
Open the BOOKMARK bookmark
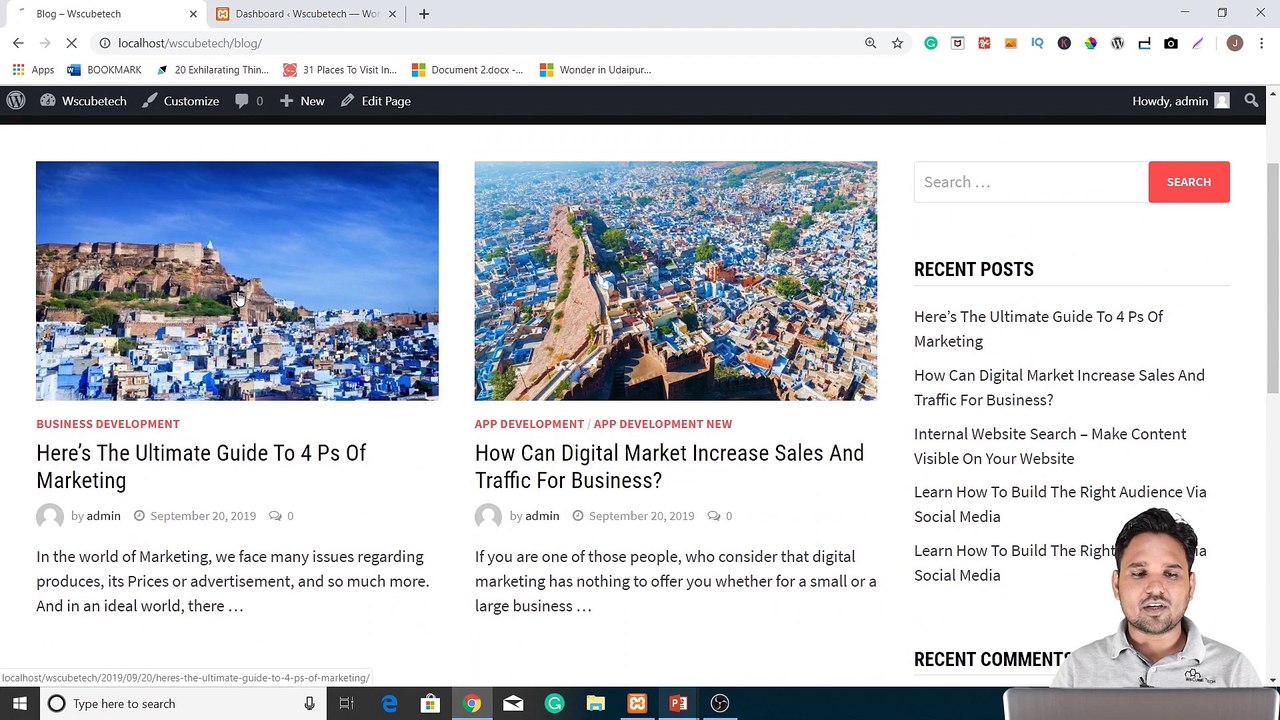104,70
